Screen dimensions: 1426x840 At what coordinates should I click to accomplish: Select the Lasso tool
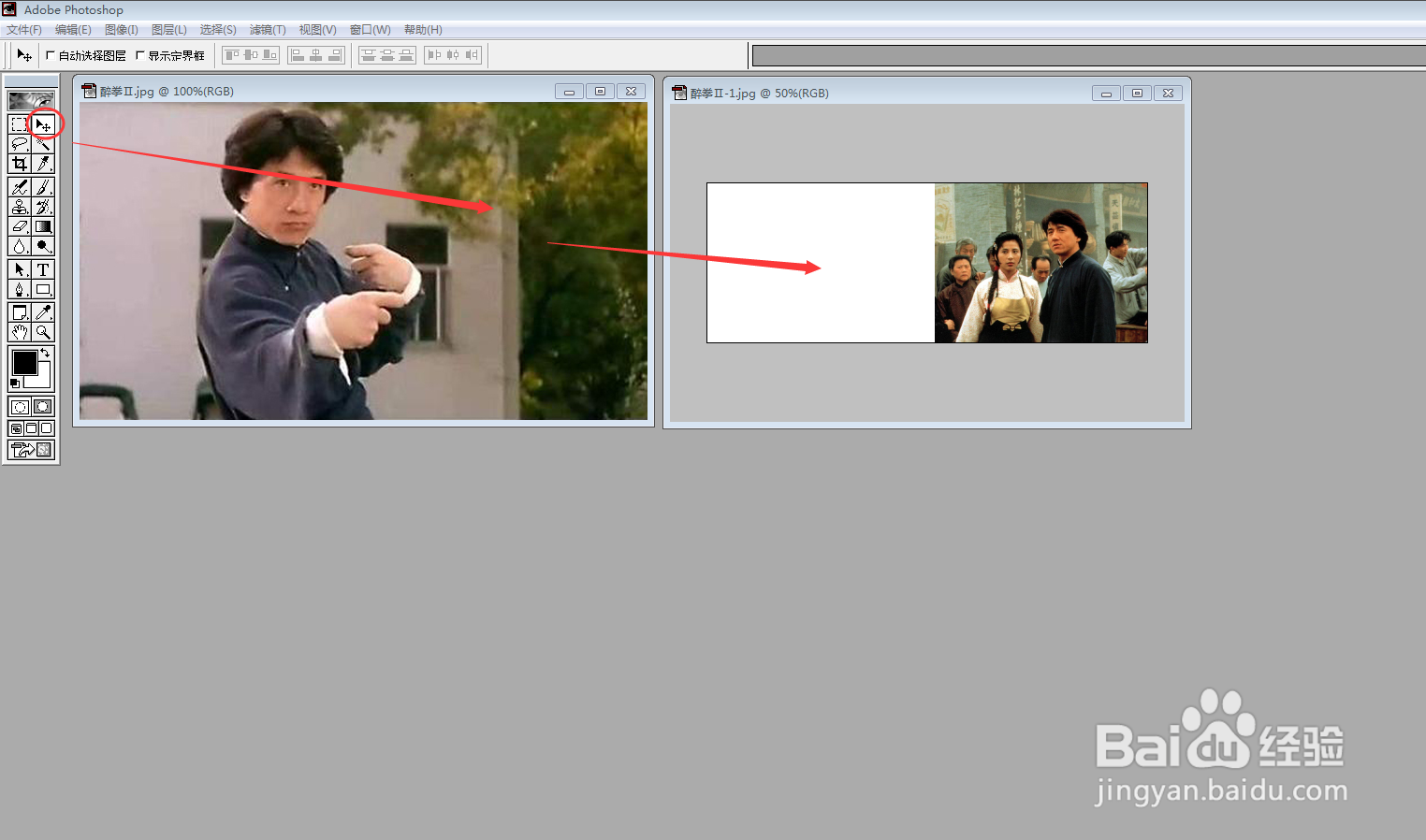(x=20, y=144)
